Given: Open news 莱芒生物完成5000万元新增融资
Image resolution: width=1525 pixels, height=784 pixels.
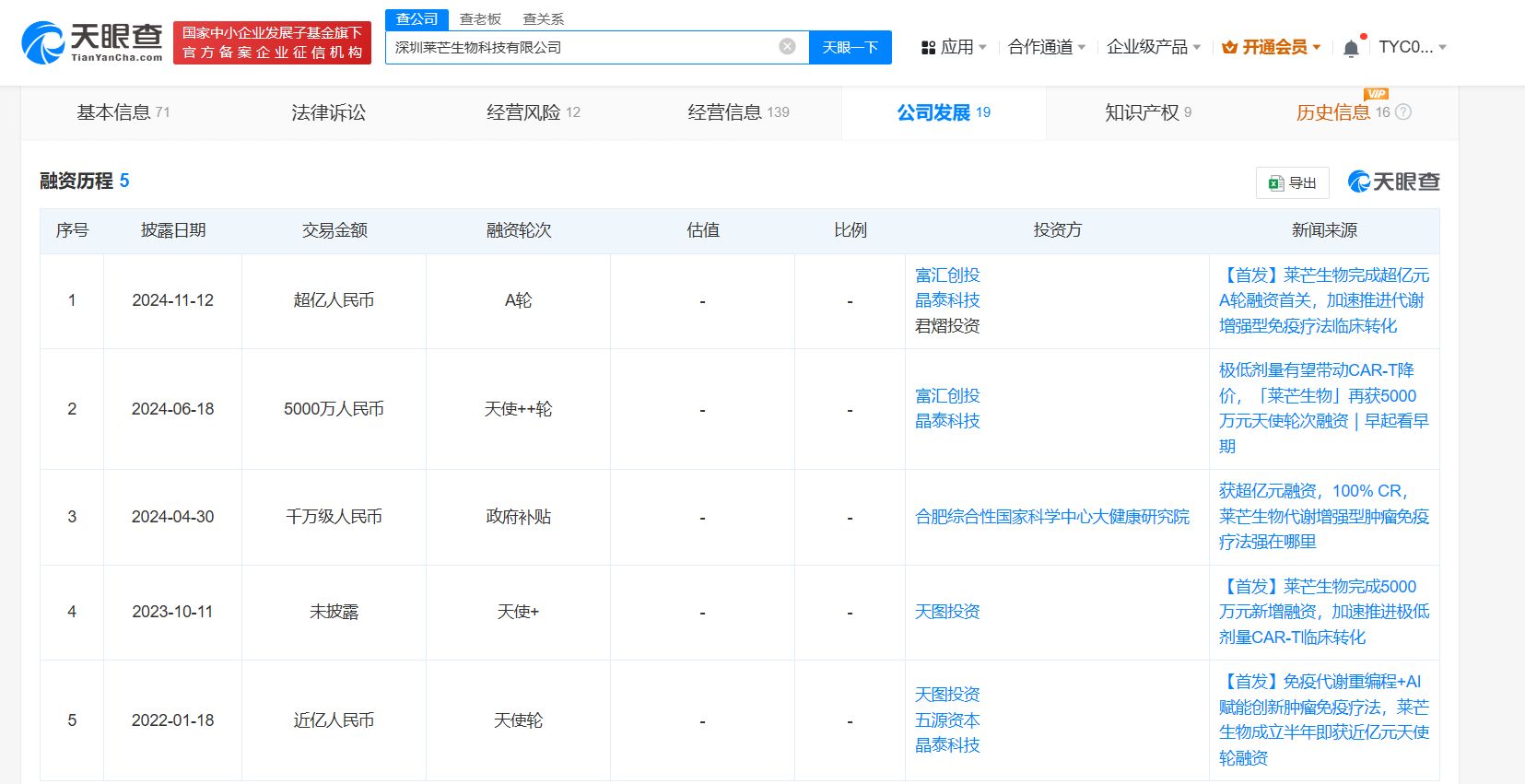Looking at the screenshot, I should [1324, 612].
